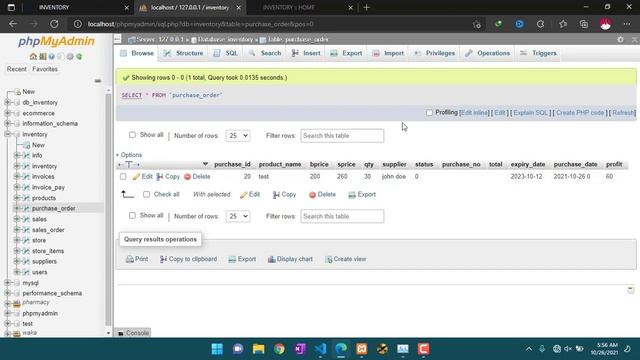Image resolution: width=640 pixels, height=360 pixels.
Task: Collapse the inventory database node
Action: click(x=7, y=134)
